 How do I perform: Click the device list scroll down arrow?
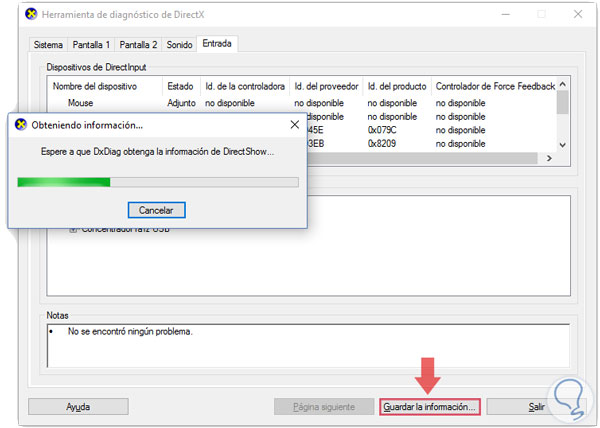[x=562, y=145]
